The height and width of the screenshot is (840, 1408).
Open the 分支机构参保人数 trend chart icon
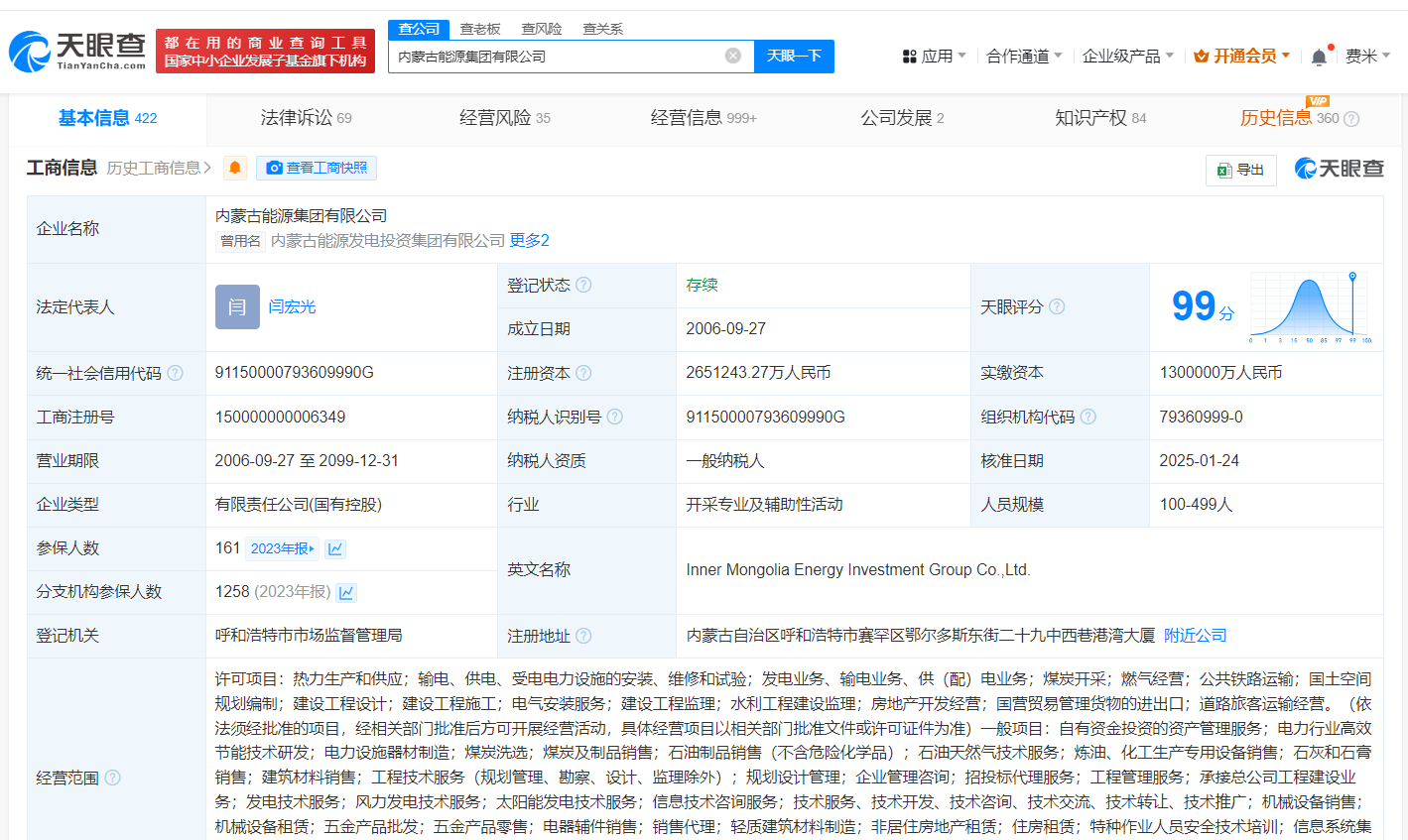pos(346,593)
